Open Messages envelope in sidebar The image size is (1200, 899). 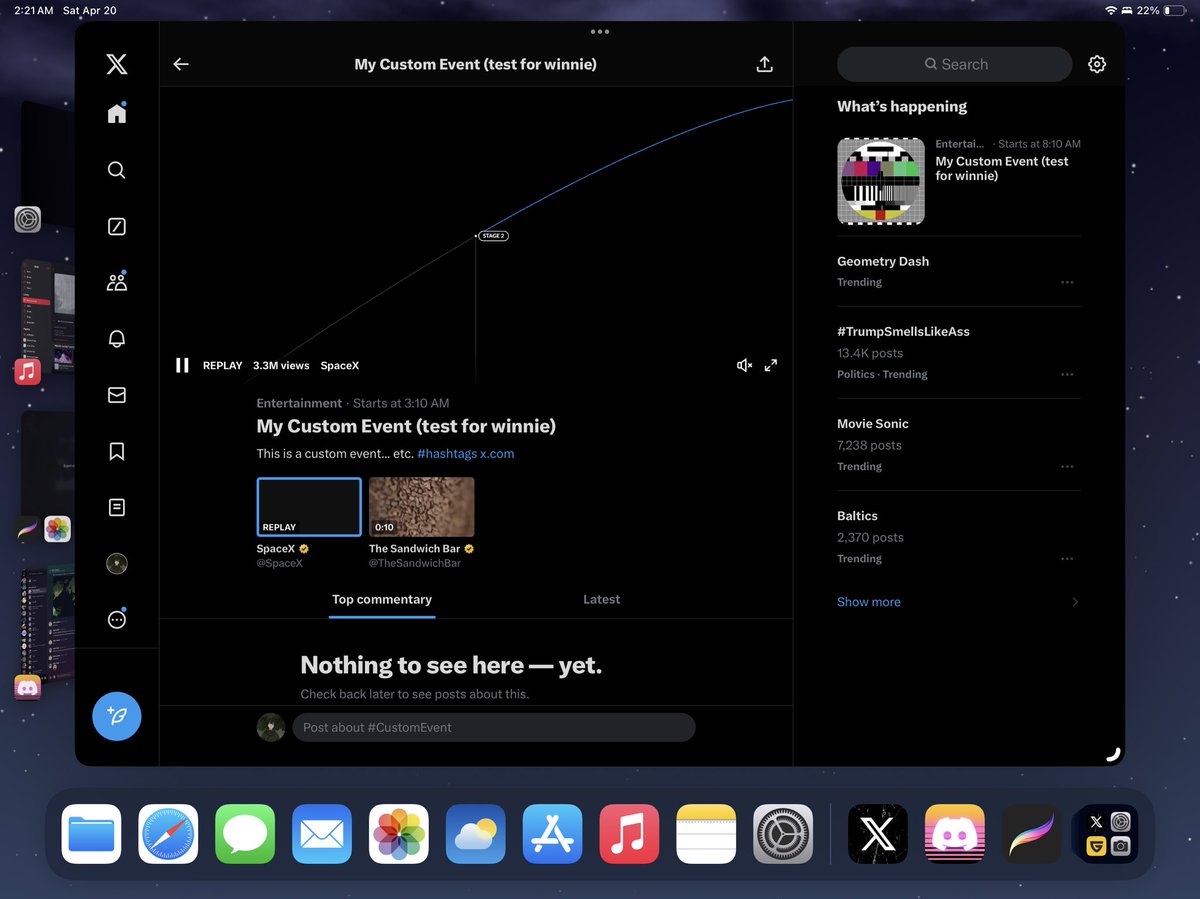point(117,395)
